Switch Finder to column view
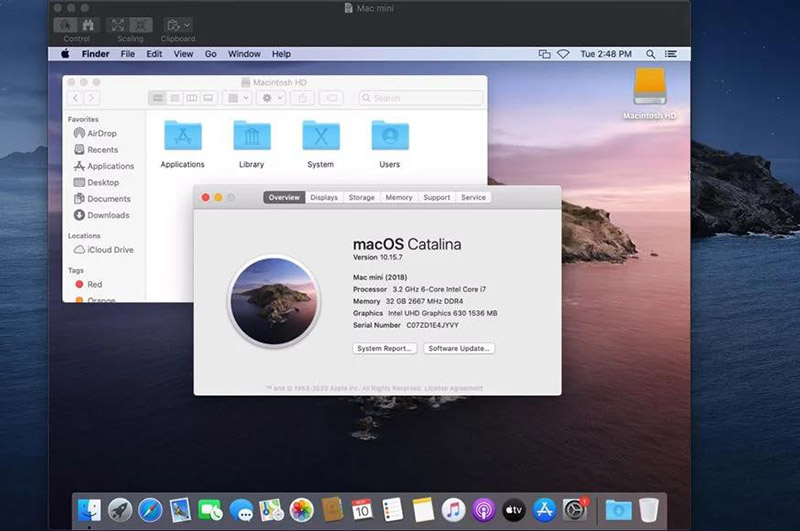Viewport: 800px width, 531px height. (191, 98)
